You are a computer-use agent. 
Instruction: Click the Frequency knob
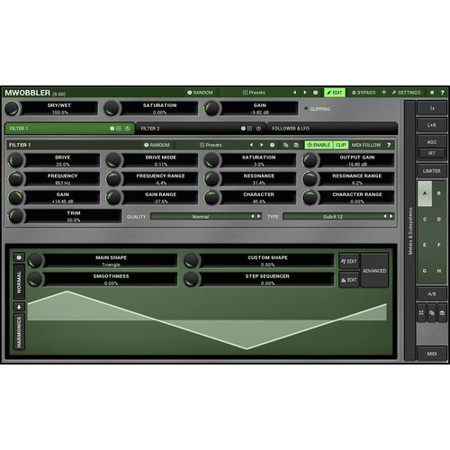(15, 179)
